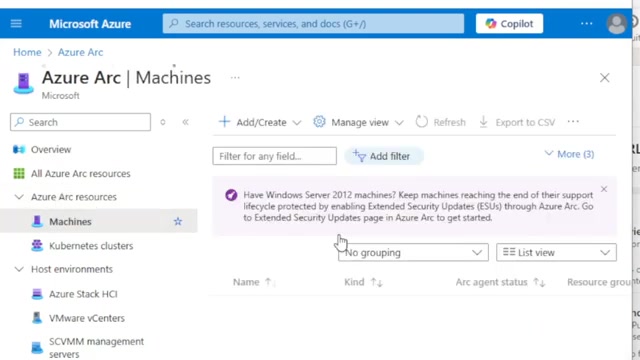Click the purple ESU banner icon
Viewport: 640px width, 360px height.
click(x=231, y=195)
